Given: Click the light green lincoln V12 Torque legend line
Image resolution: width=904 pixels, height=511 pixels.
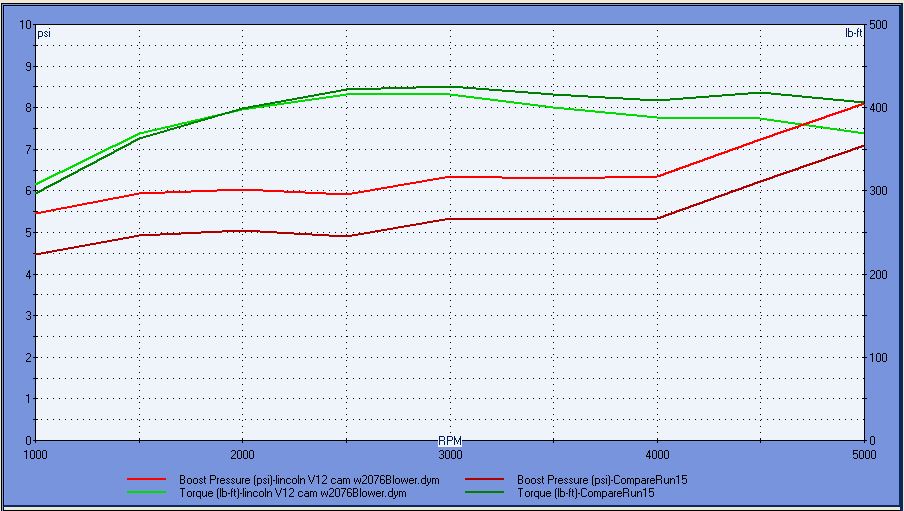Looking at the screenshot, I should pyautogui.click(x=145, y=493).
